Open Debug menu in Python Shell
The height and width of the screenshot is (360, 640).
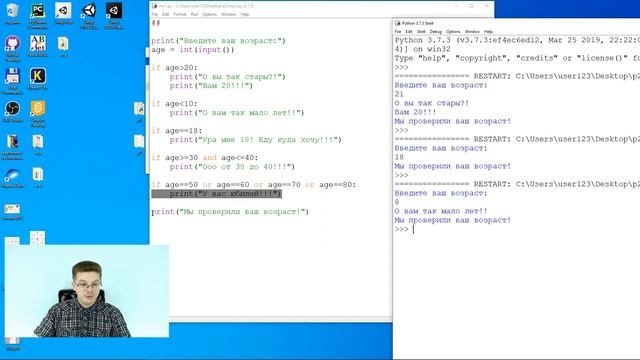[436, 31]
